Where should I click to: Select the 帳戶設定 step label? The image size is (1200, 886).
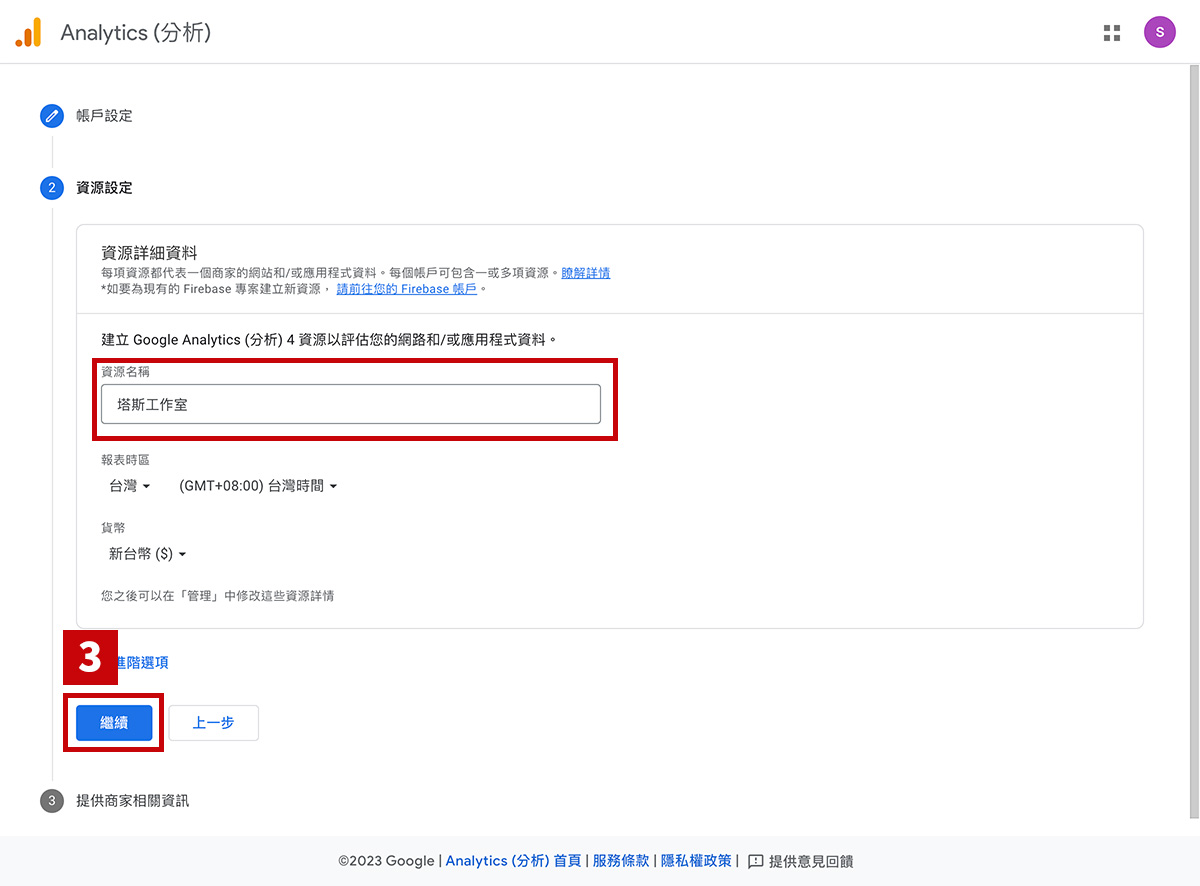104,116
